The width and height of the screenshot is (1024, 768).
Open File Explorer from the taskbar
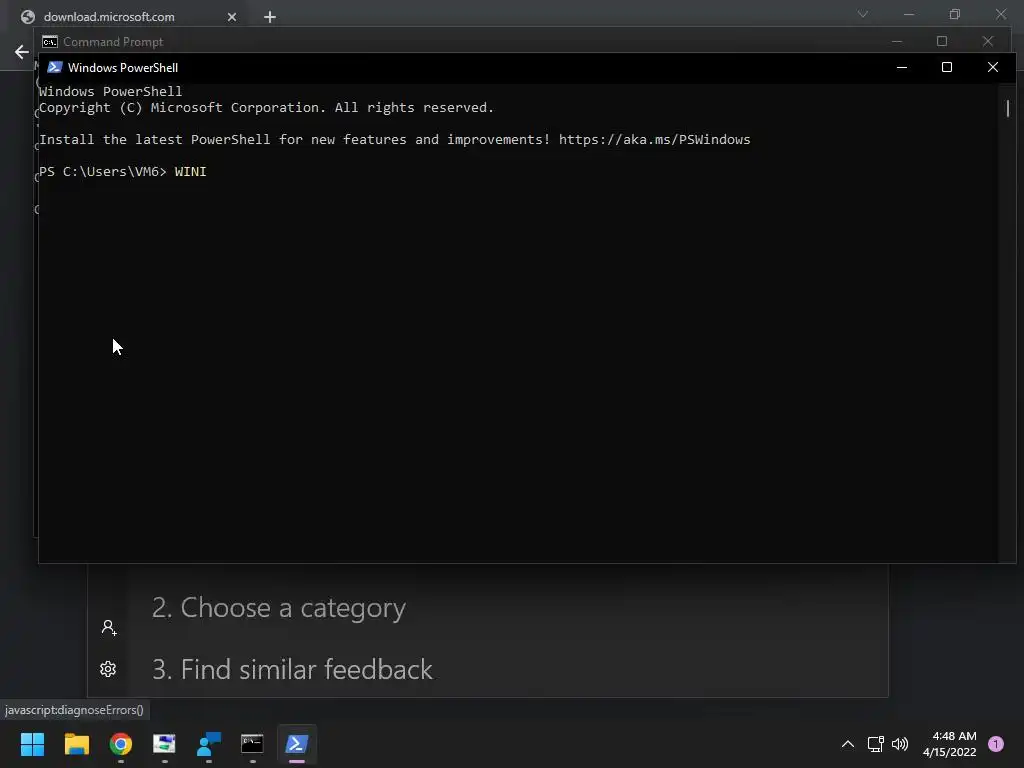point(76,744)
